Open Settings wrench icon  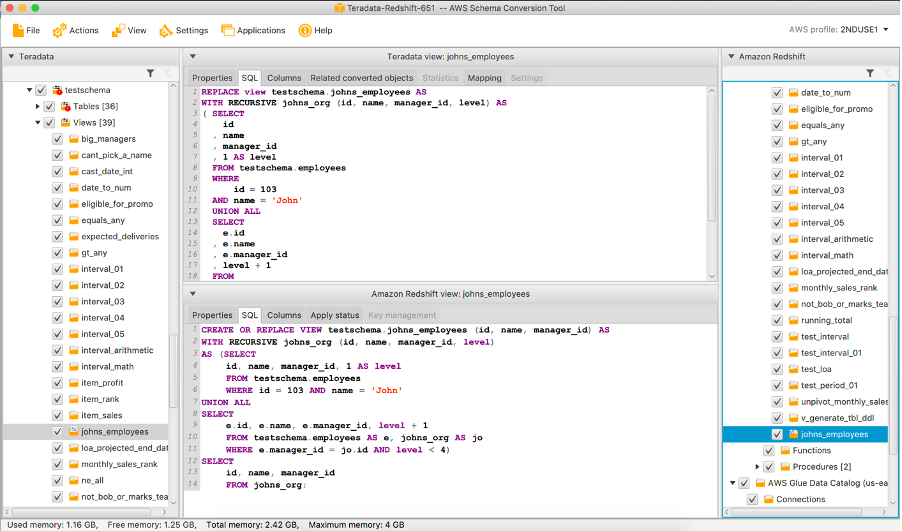coord(166,30)
